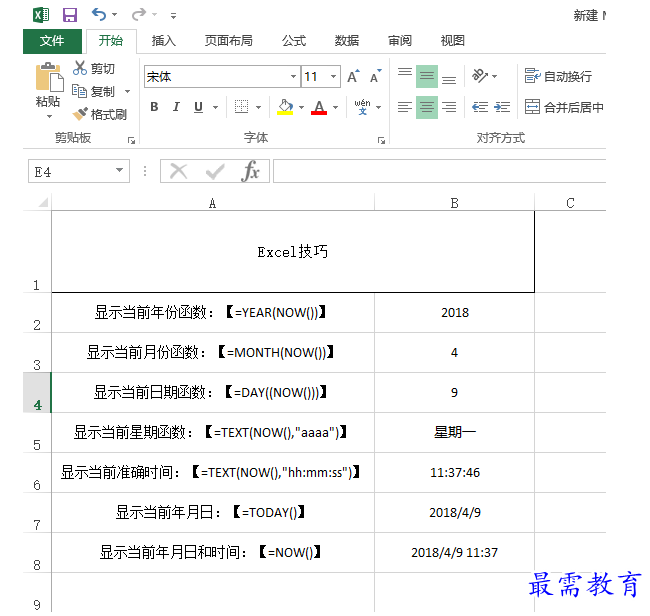Toggle middle vertical alignment
The width and height of the screenshot is (650, 616).
pos(427,76)
